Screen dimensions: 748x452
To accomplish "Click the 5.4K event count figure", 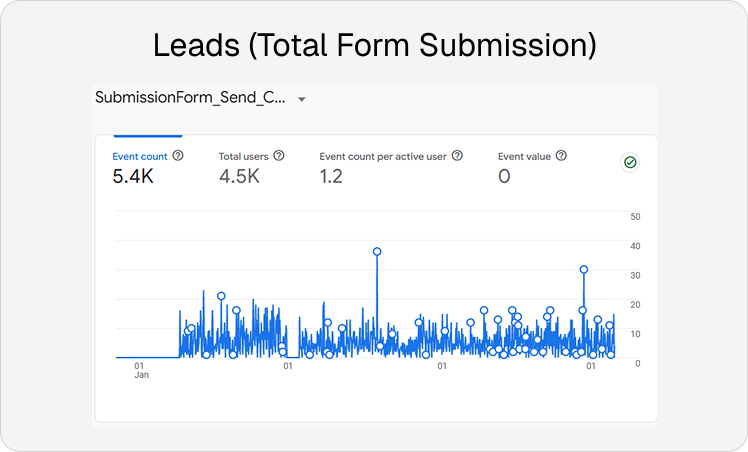I will click(x=134, y=177).
